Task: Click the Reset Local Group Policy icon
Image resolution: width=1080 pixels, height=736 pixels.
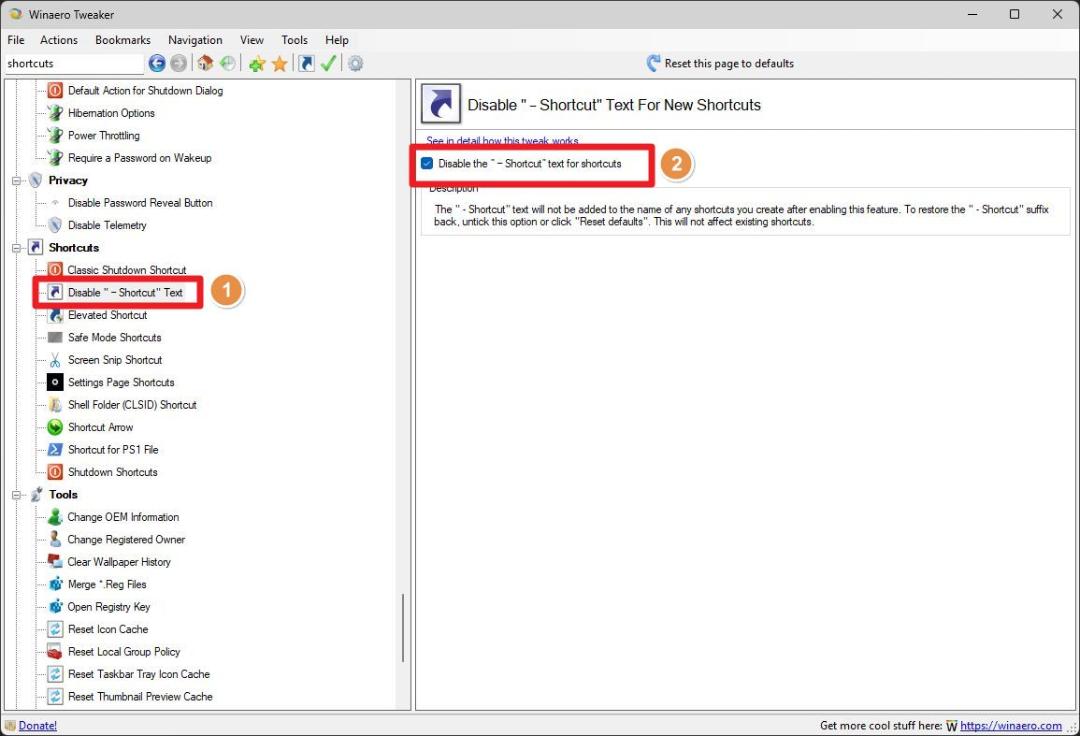Action: tap(55, 651)
